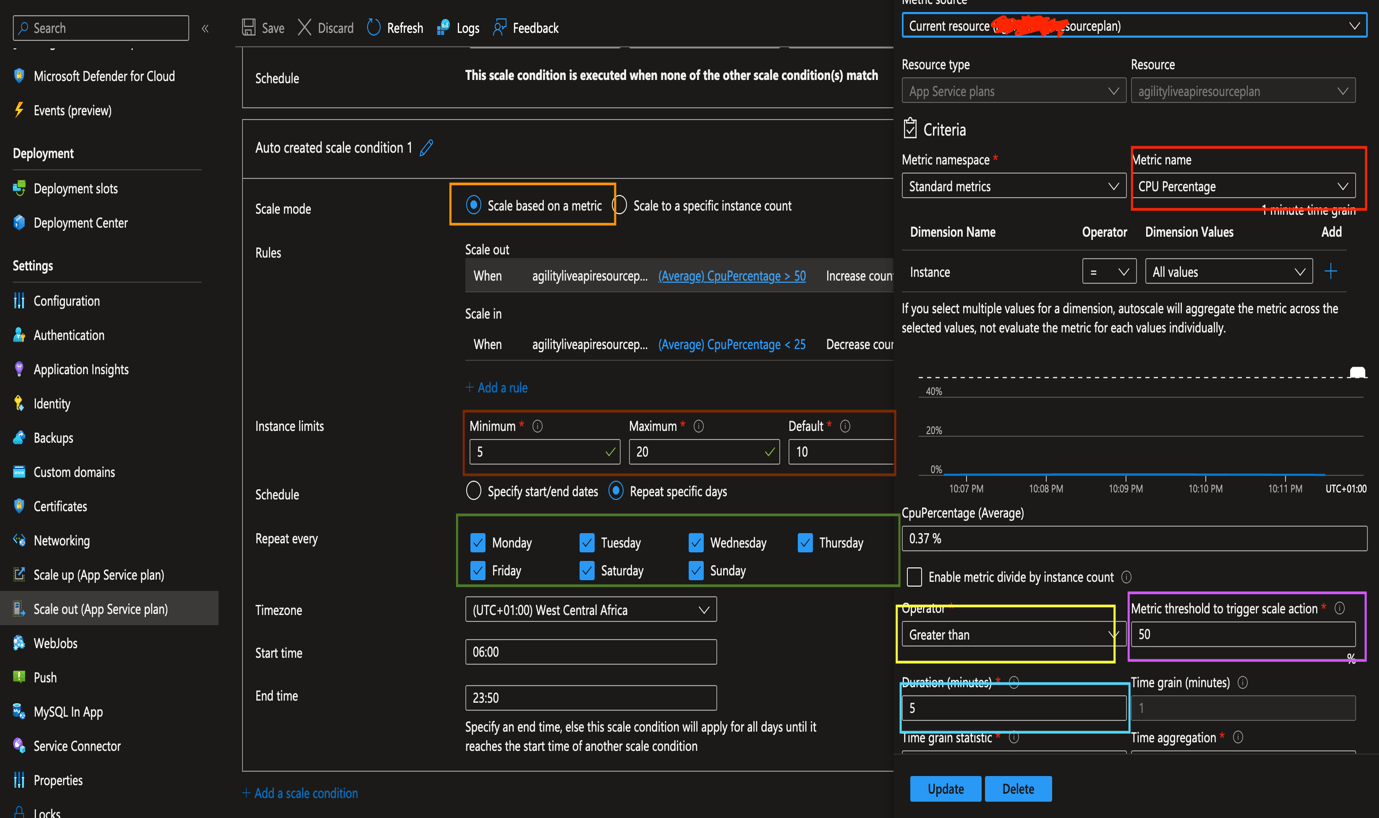Screen dimensions: 1379x818
Task: Click the Authentication person icon
Action: [19, 335]
